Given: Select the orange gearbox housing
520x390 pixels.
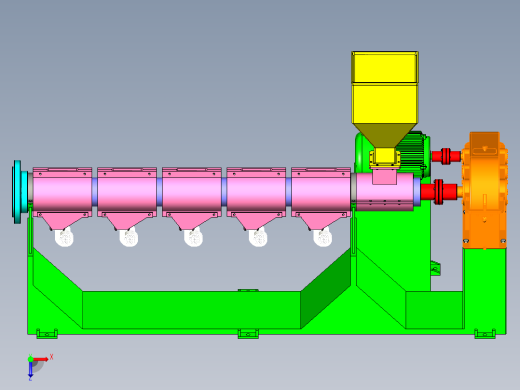Looking at the screenshot, I should [x=485, y=190].
